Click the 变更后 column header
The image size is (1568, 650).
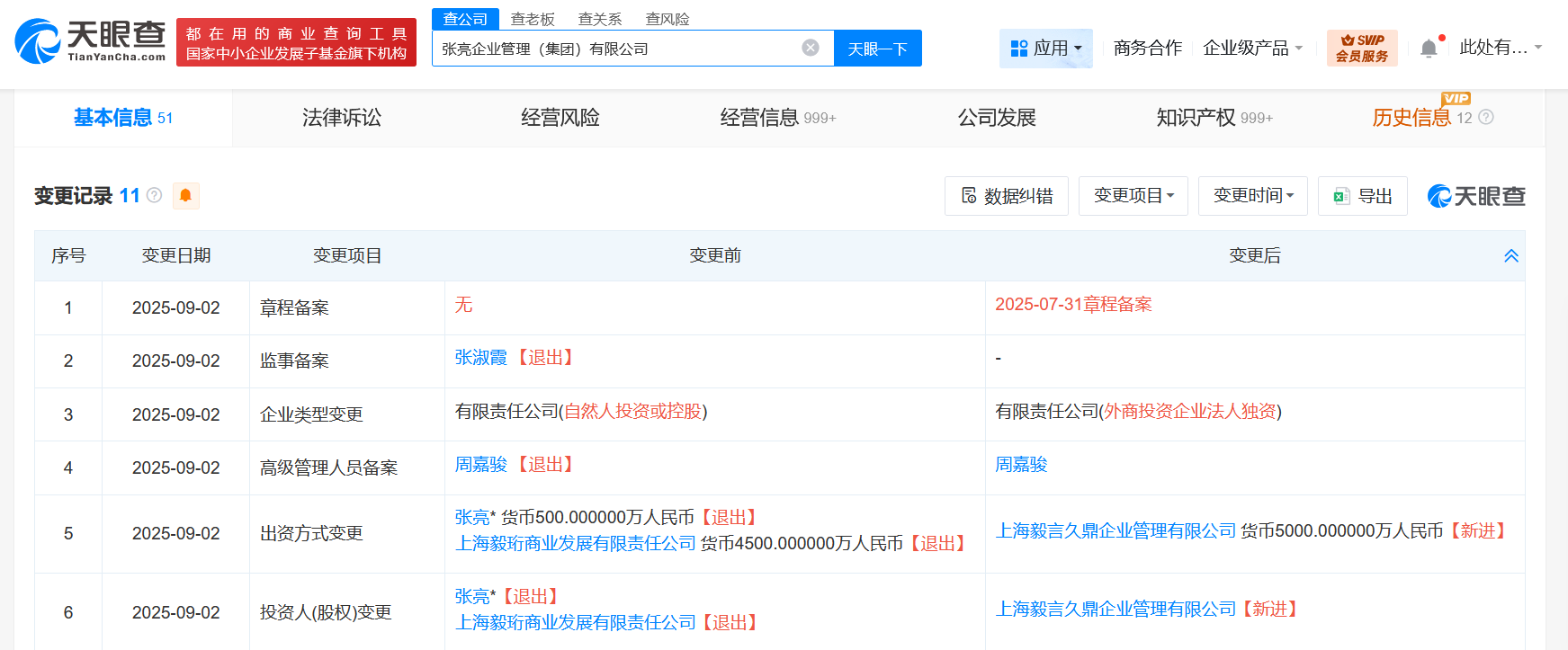tap(1255, 255)
